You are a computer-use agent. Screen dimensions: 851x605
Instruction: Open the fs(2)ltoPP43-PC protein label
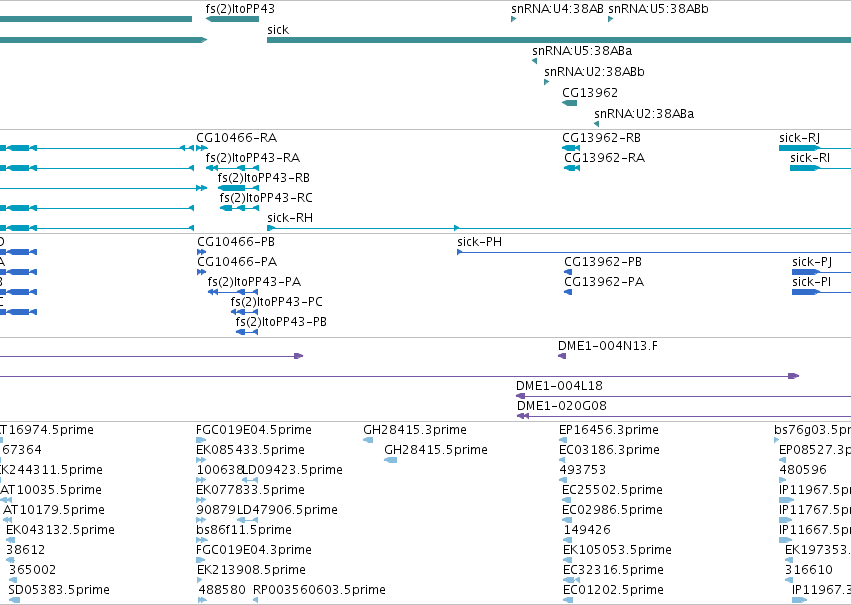276,302
